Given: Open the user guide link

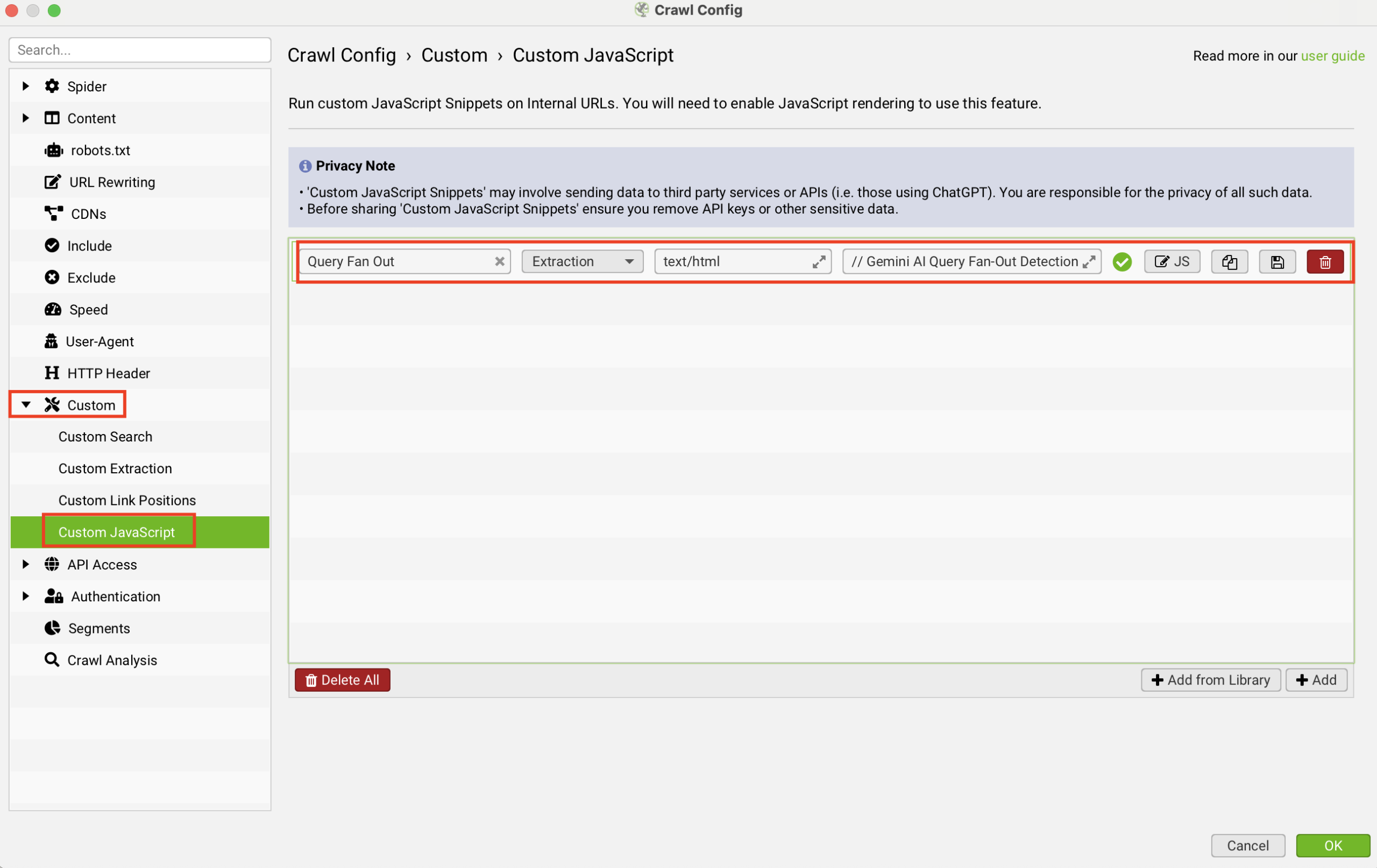Looking at the screenshot, I should (x=1332, y=56).
